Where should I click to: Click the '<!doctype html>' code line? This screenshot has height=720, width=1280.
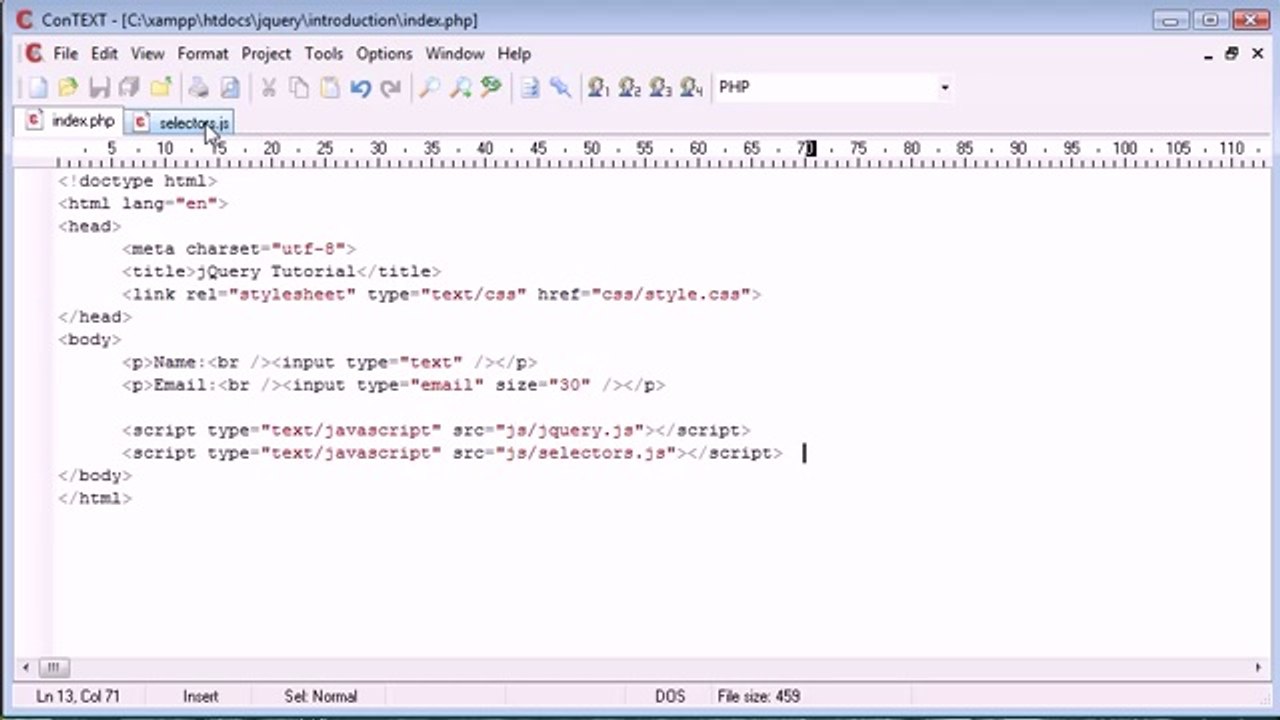[x=138, y=181]
